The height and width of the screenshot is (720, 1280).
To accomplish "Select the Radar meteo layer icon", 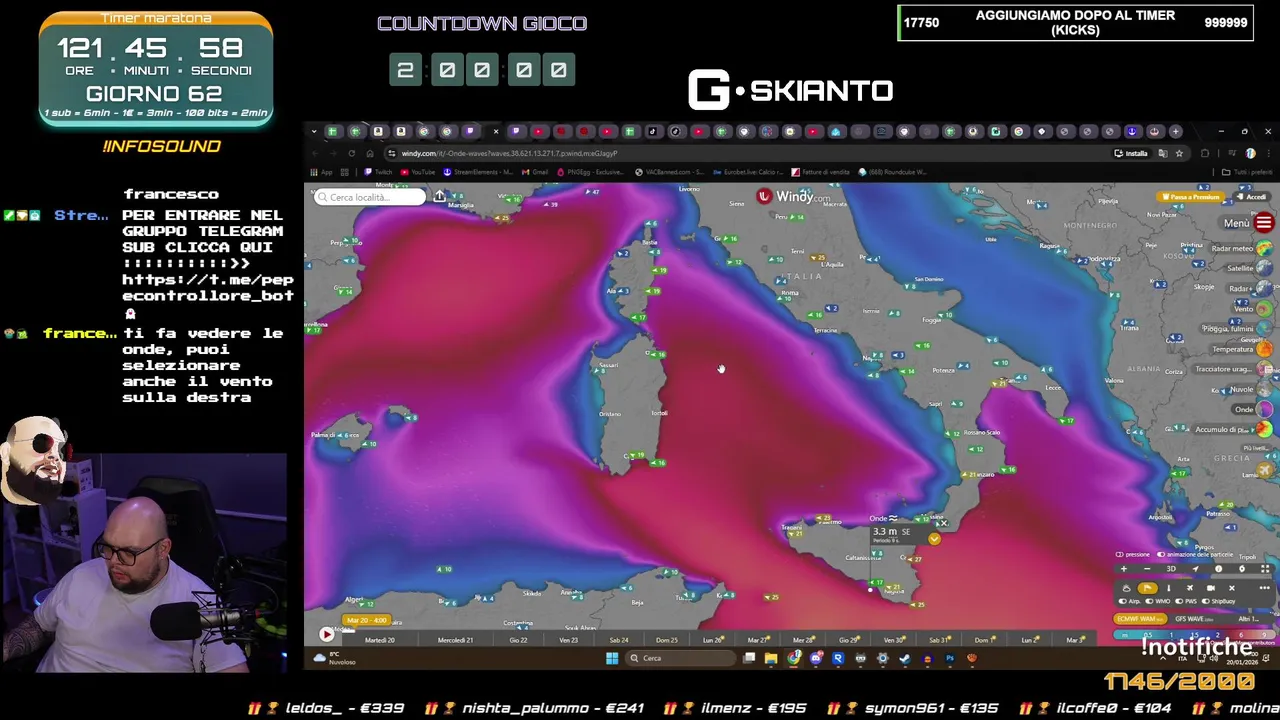I will pyautogui.click(x=1264, y=248).
